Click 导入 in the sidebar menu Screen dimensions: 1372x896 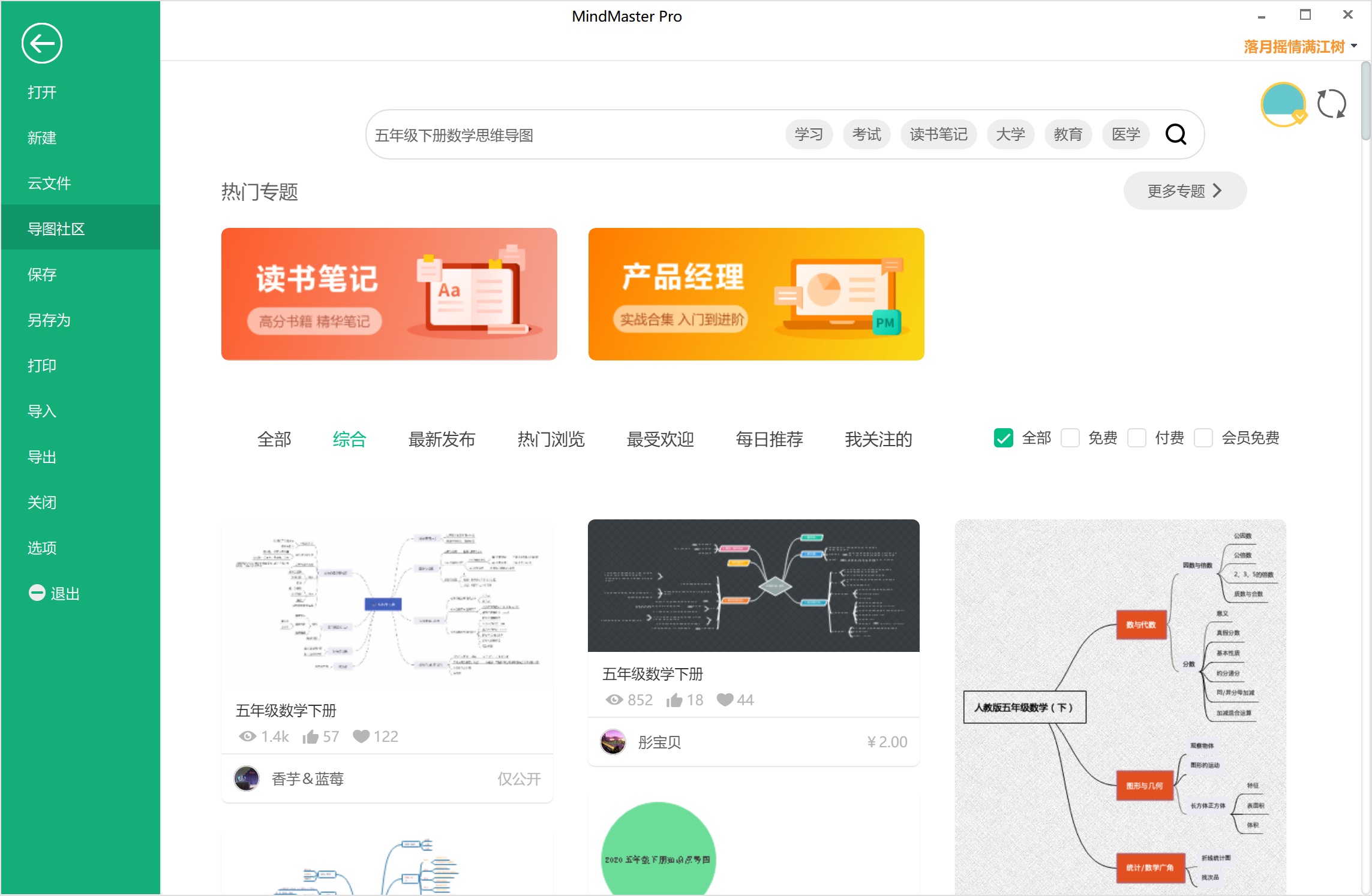coord(80,411)
